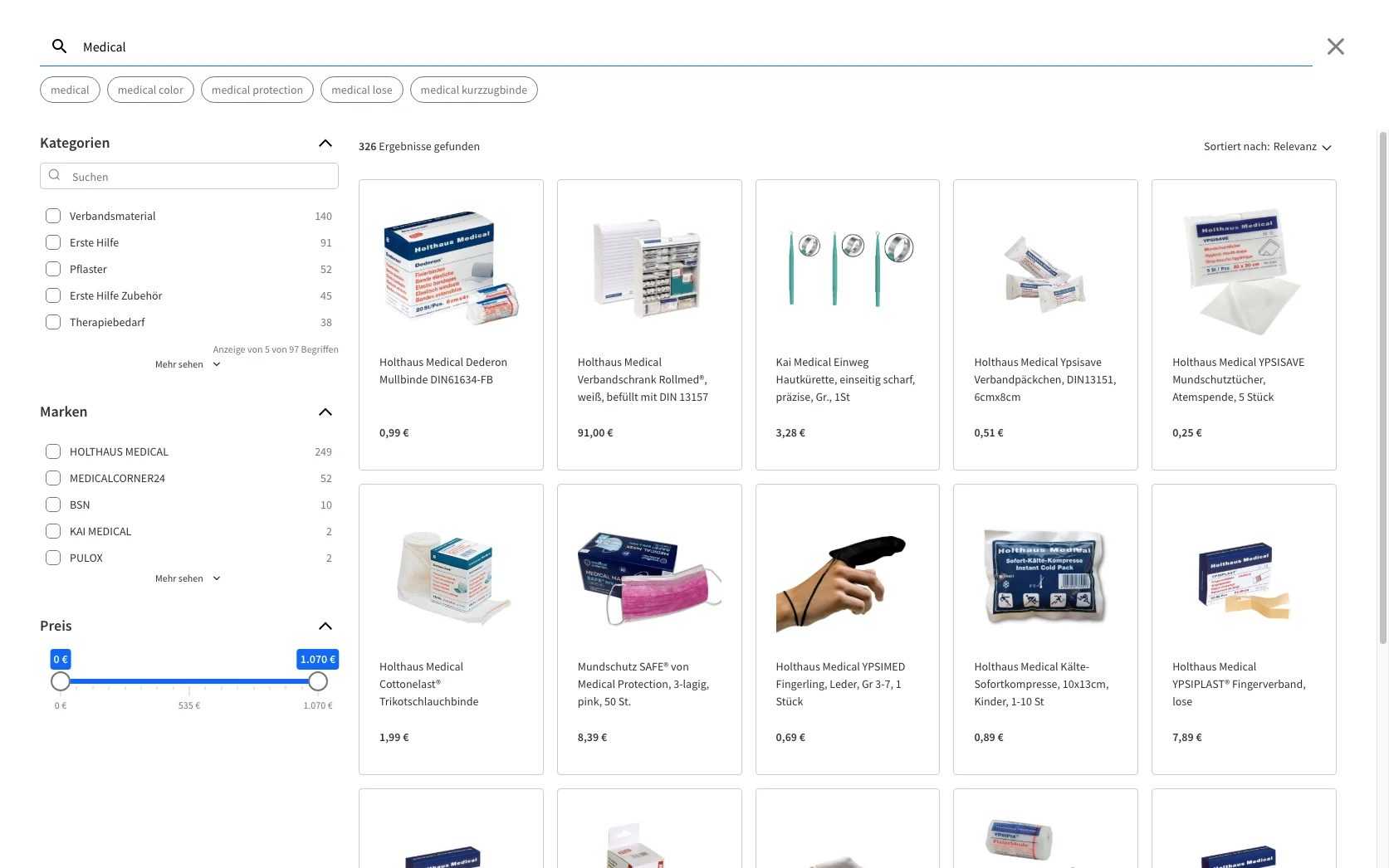Collapse the Kategorien section
This screenshot has height=868, width=1389.
pyautogui.click(x=325, y=144)
